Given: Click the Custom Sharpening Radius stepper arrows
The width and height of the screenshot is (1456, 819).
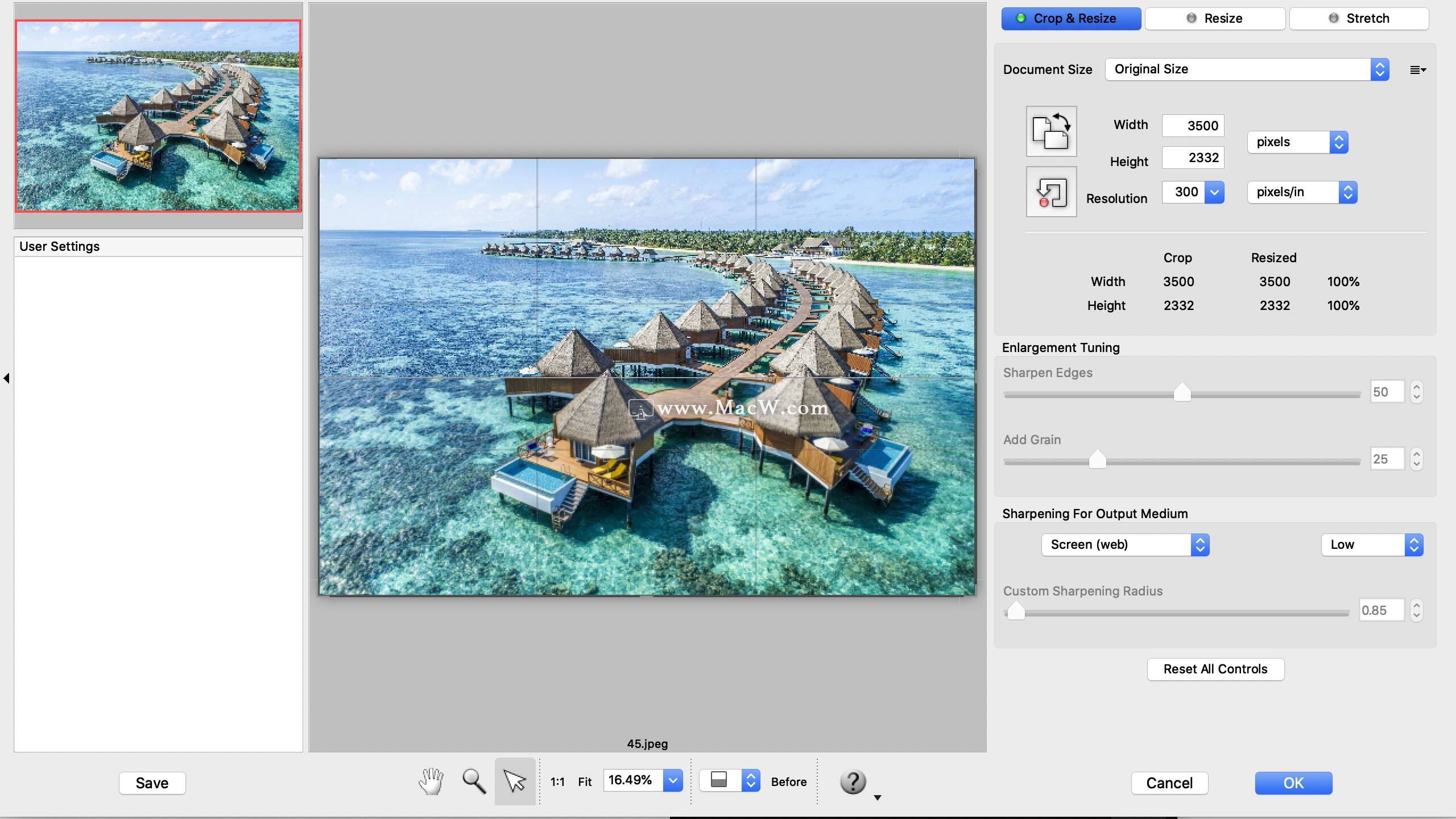Looking at the screenshot, I should [1417, 610].
